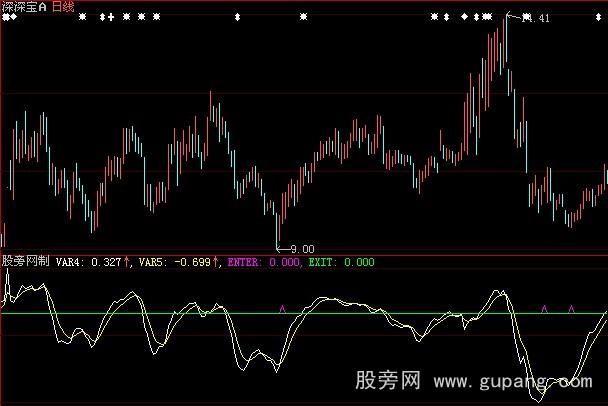Click the red up arrow after VAR4 value
This screenshot has height=406, width=608.
point(127,262)
